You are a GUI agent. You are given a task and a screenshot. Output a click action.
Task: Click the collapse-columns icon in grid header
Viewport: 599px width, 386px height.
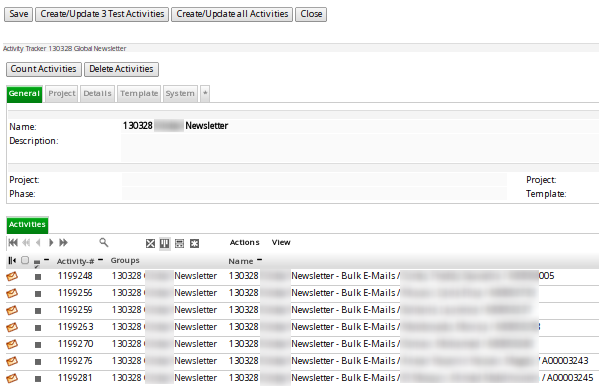point(12,261)
